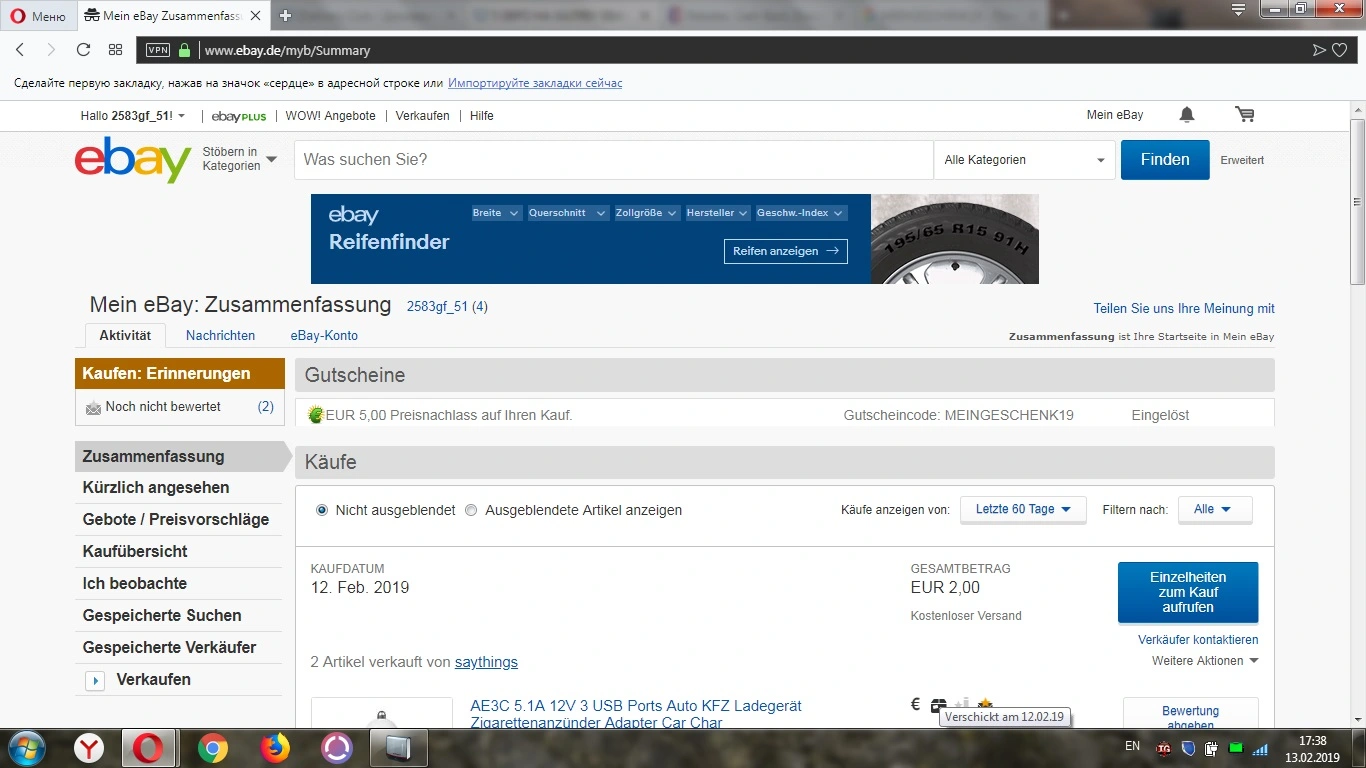Open Gespeicherte Verkäufer in sidebar
Image resolution: width=1366 pixels, height=768 pixels.
[x=169, y=648]
